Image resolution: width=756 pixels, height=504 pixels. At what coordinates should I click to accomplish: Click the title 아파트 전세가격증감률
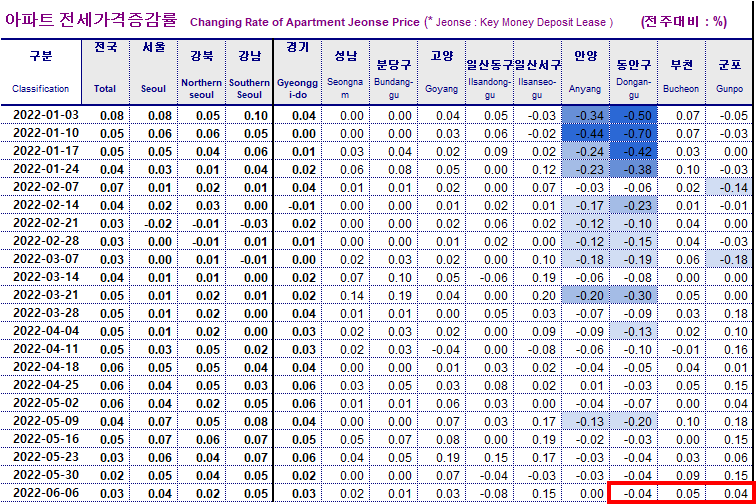pos(91,20)
